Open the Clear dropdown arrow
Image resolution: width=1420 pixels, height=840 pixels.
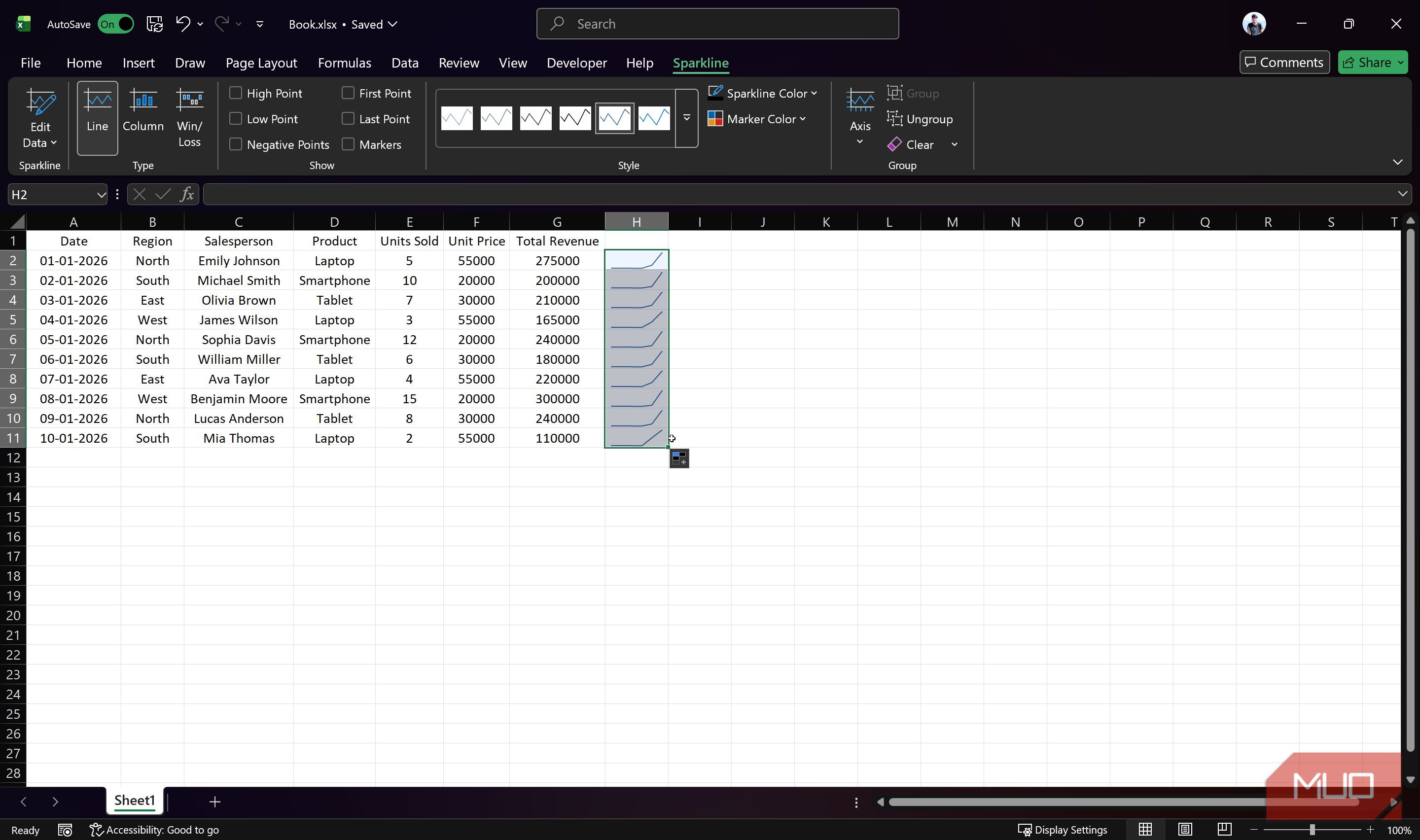pyautogui.click(x=955, y=145)
